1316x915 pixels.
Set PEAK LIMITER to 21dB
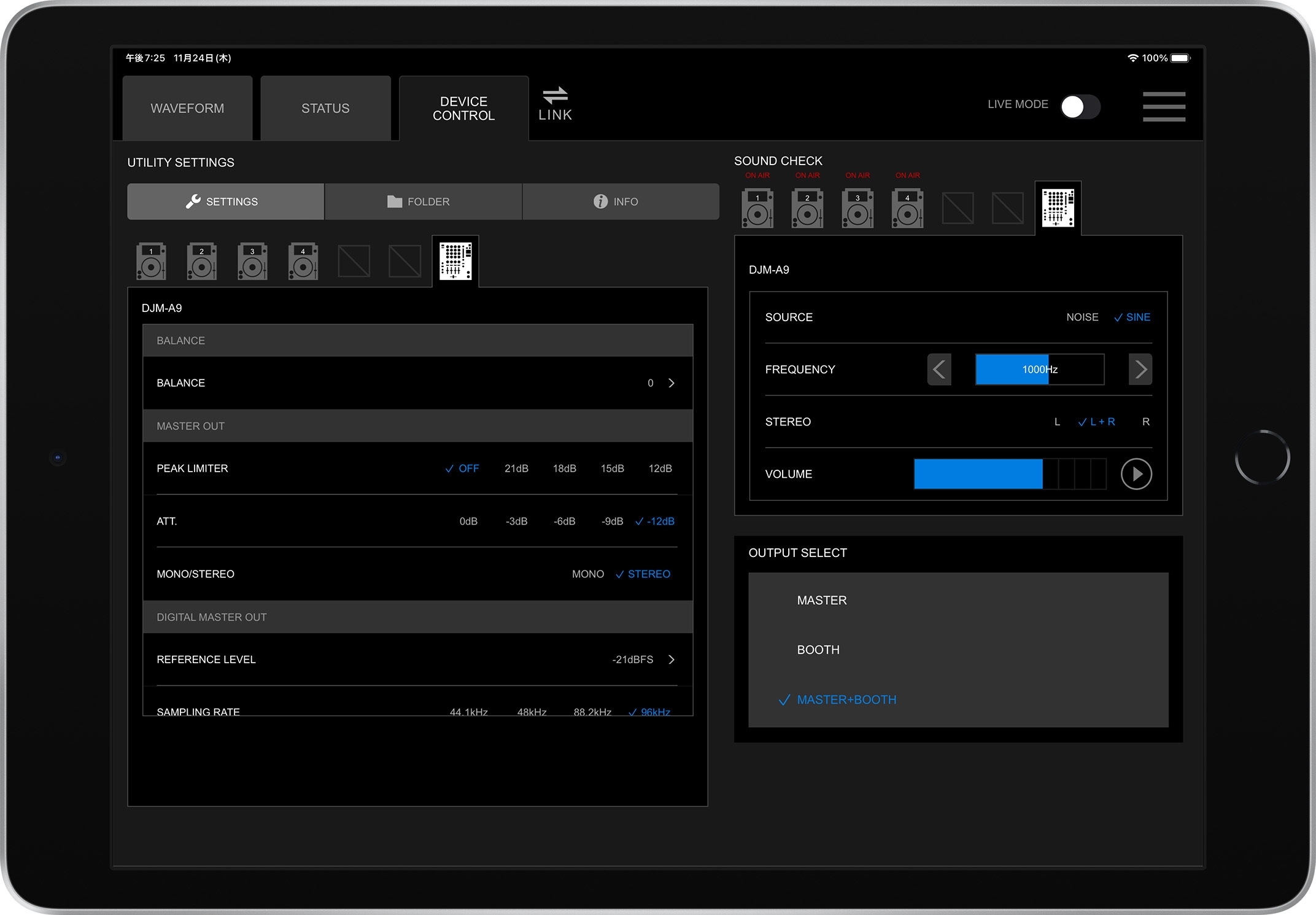(515, 468)
